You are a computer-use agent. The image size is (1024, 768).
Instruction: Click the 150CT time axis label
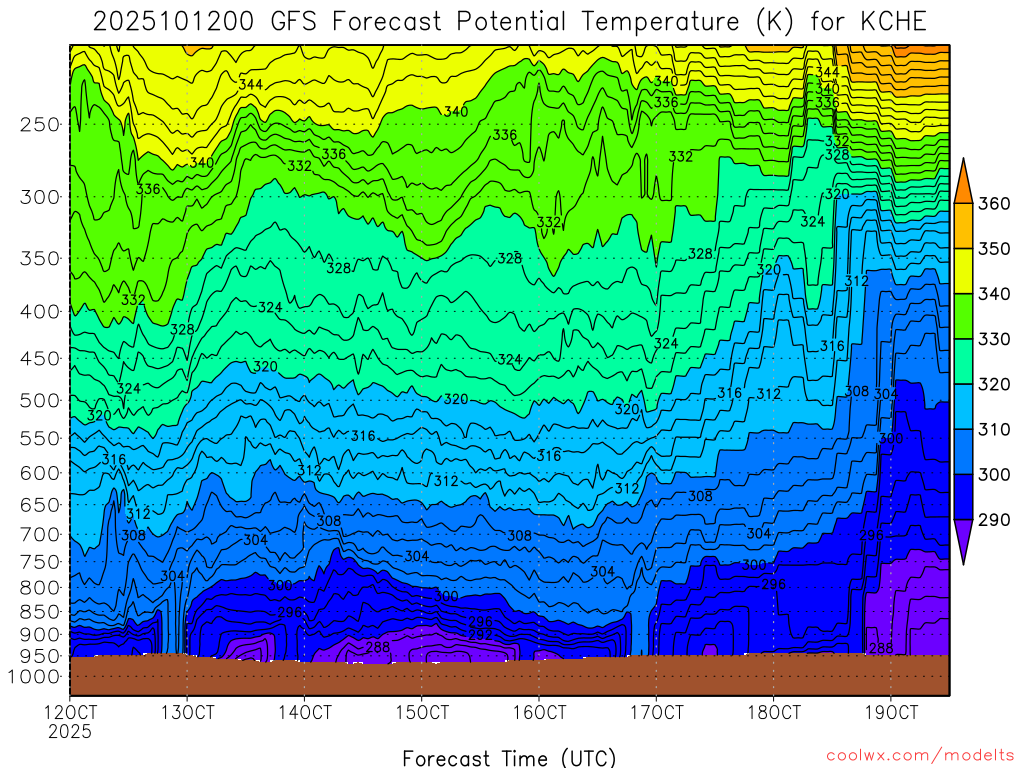click(422, 712)
